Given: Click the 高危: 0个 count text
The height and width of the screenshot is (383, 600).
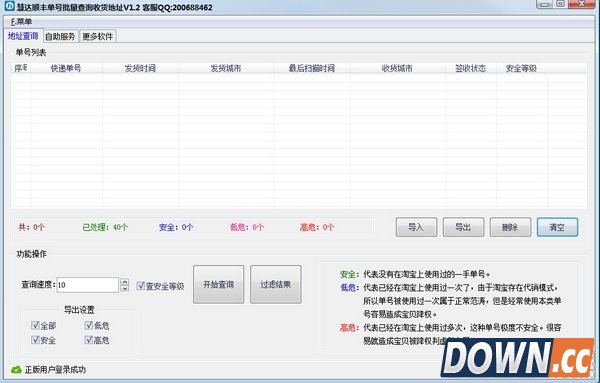Looking at the screenshot, I should 317,227.
